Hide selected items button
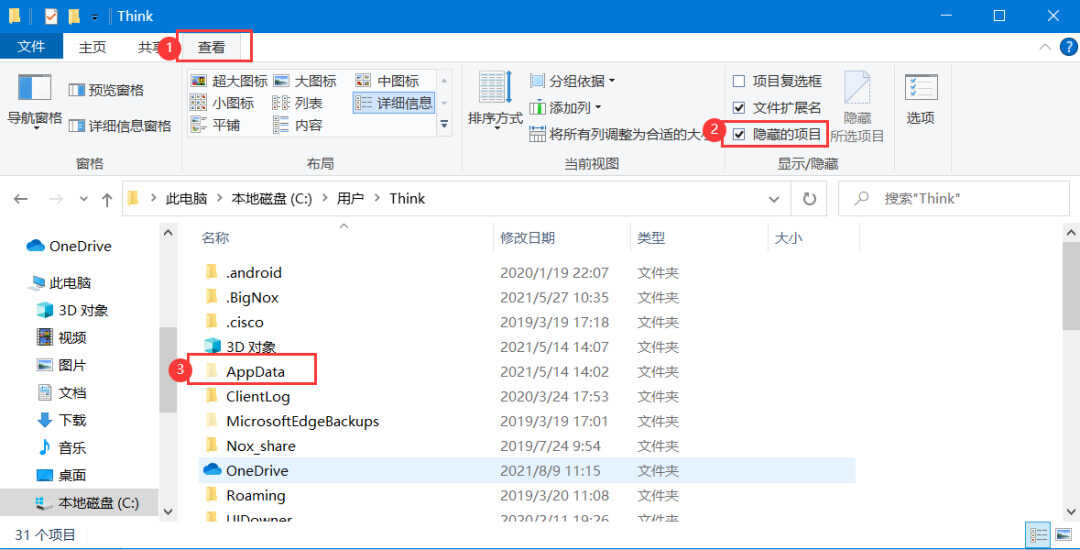This screenshot has width=1080, height=550. (x=857, y=107)
